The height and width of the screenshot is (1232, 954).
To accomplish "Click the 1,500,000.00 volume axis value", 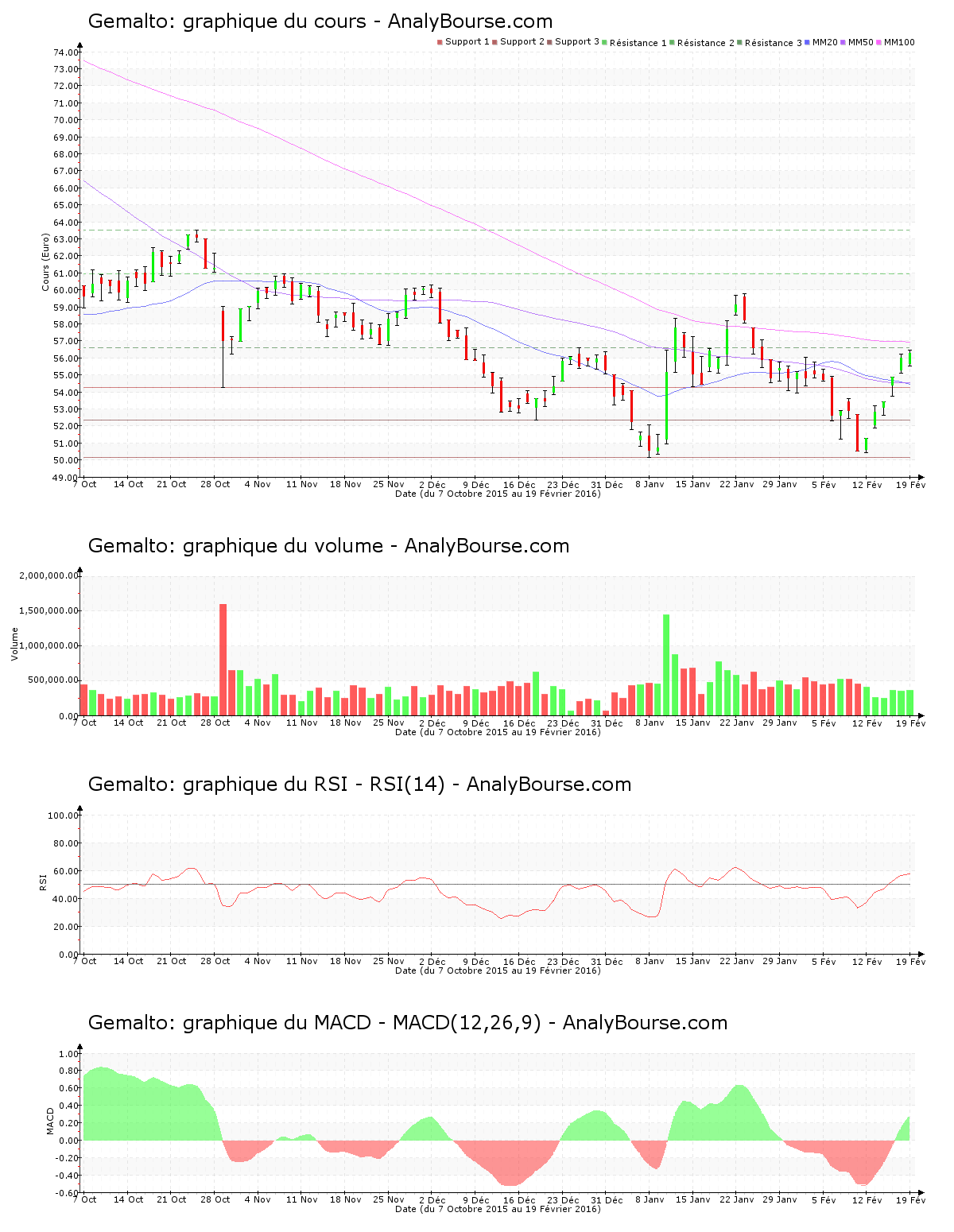I will [x=48, y=610].
